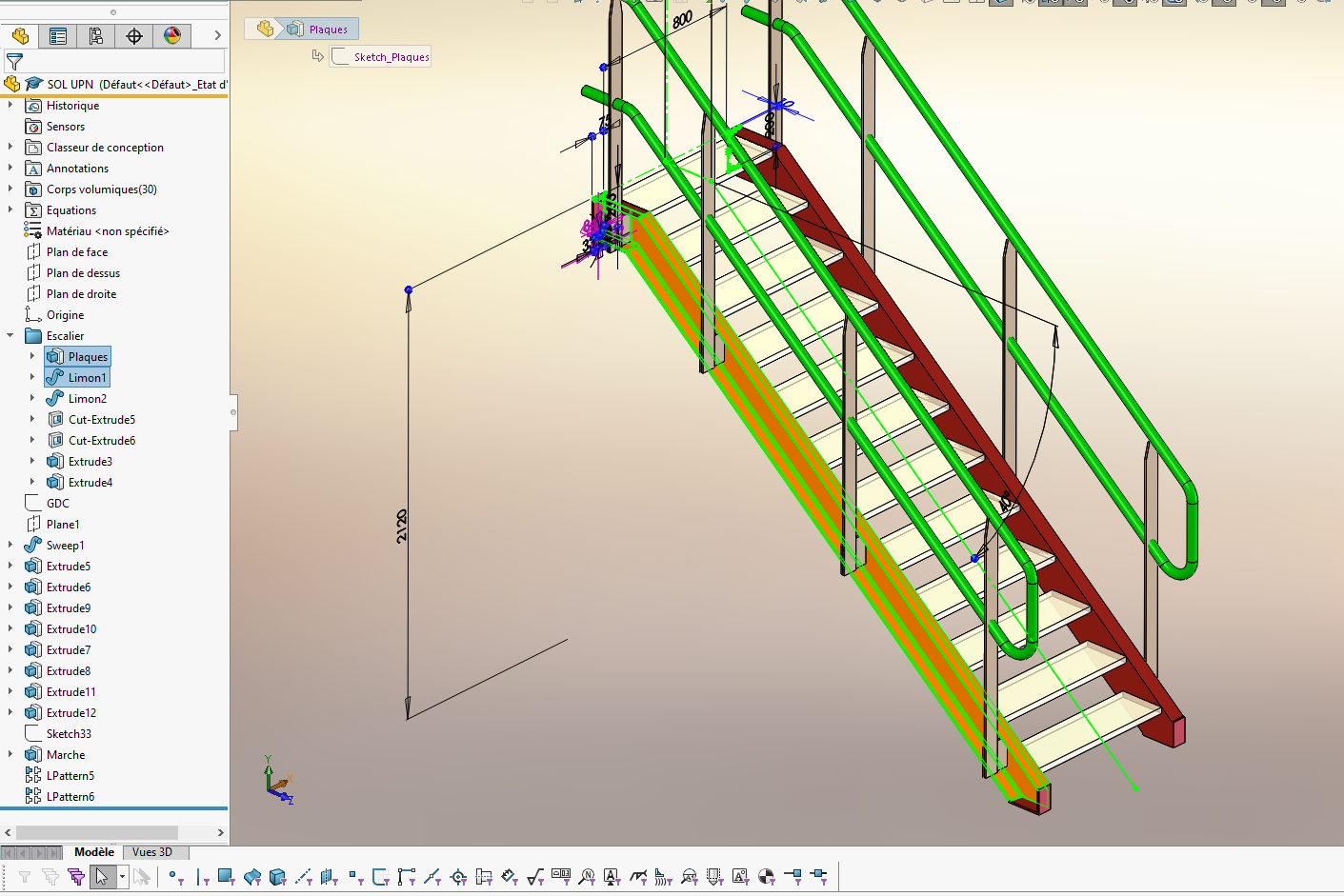Viewport: 1344px width, 896px height.
Task: Open the DisplayManager color ball tab
Action: pos(172,36)
